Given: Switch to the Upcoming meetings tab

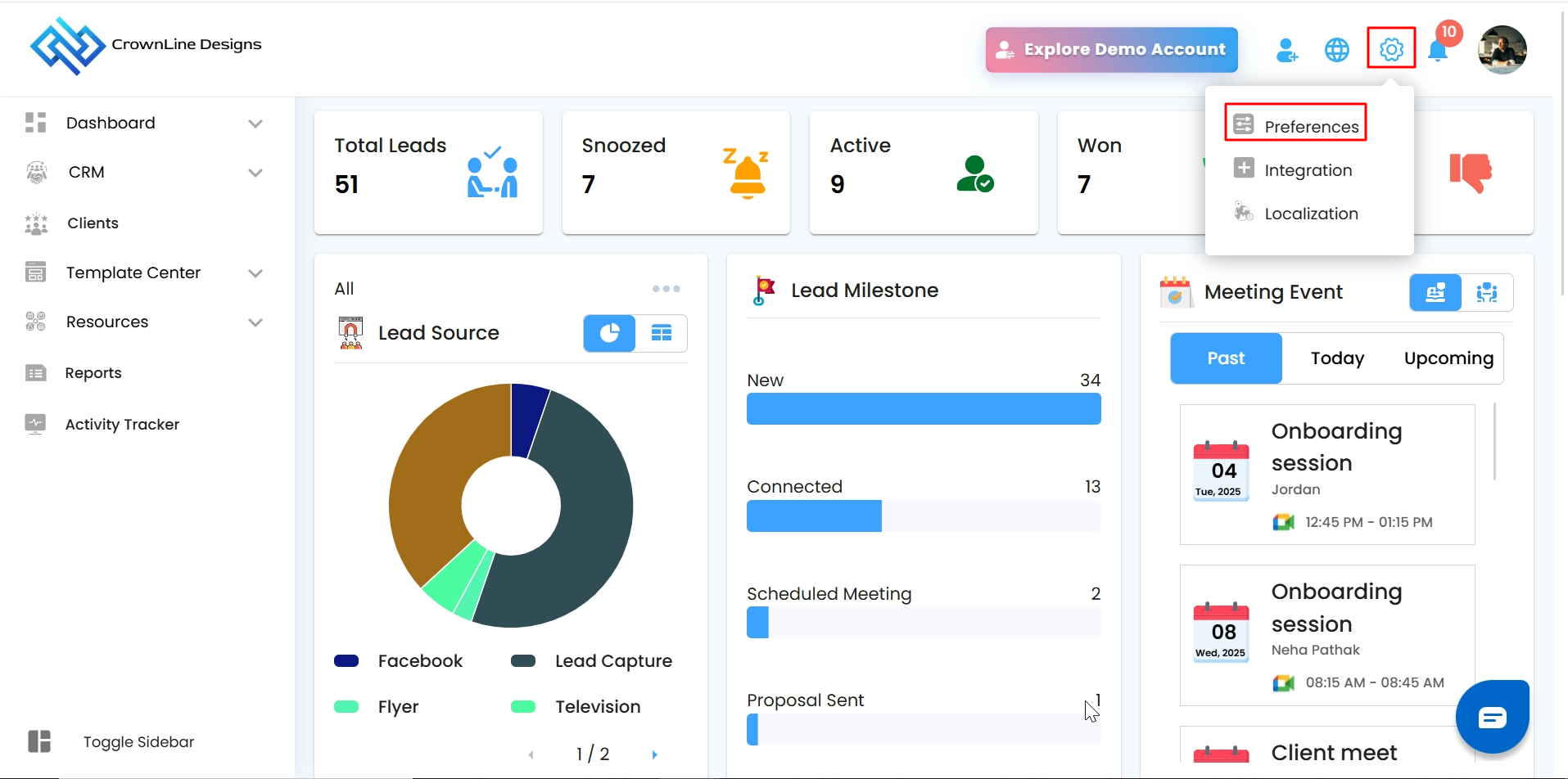Looking at the screenshot, I should tap(1448, 358).
